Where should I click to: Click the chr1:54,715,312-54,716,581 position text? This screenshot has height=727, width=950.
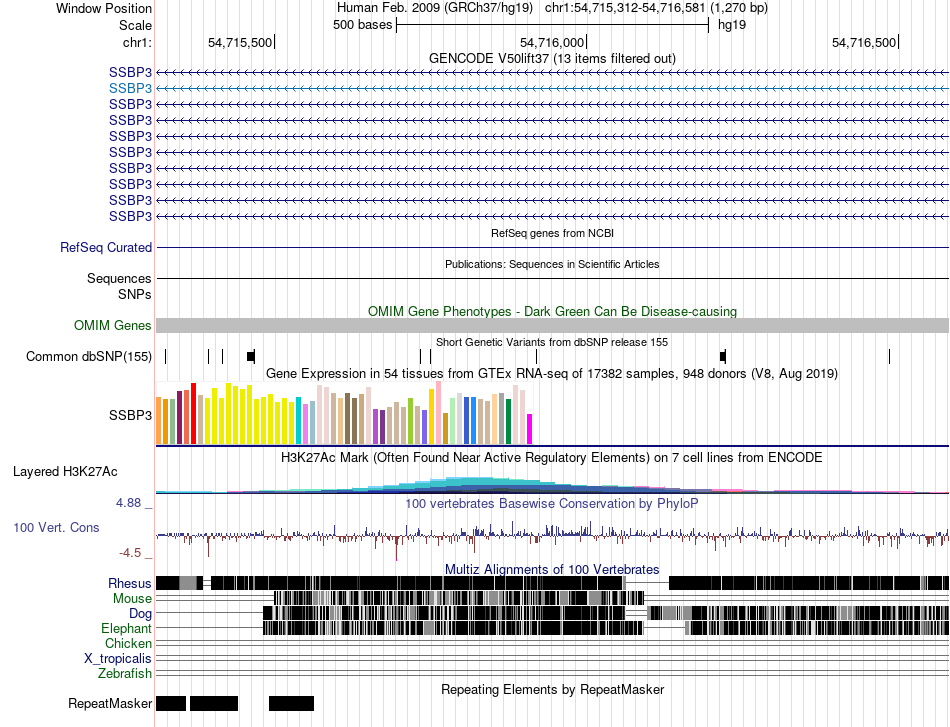tap(656, 8)
